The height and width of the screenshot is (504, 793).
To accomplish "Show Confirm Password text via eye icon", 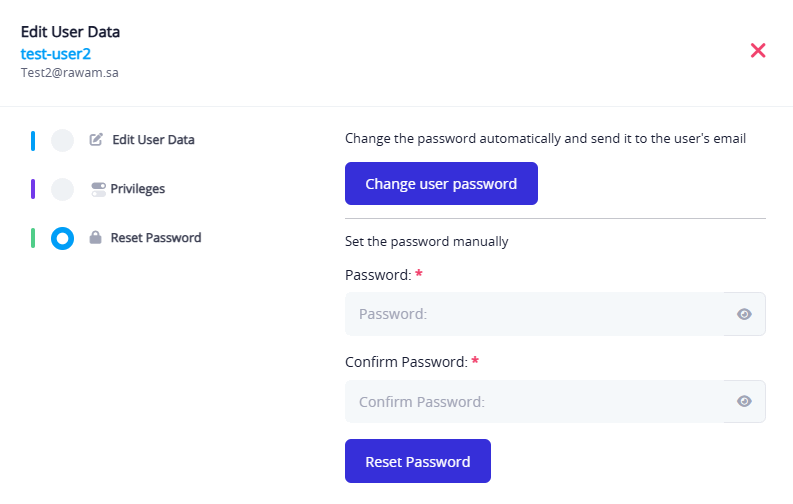I will pyautogui.click(x=744, y=401).
